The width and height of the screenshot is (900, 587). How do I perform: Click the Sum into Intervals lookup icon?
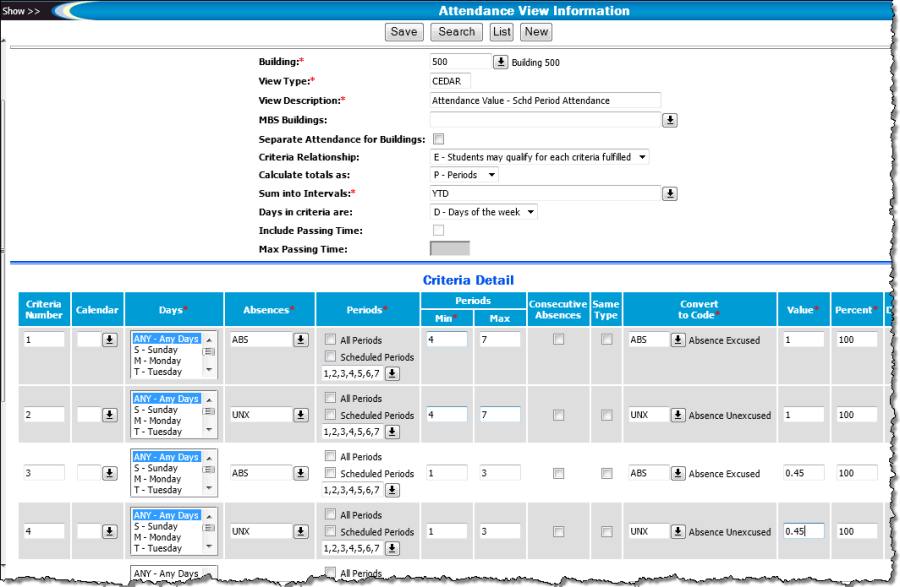(670, 194)
